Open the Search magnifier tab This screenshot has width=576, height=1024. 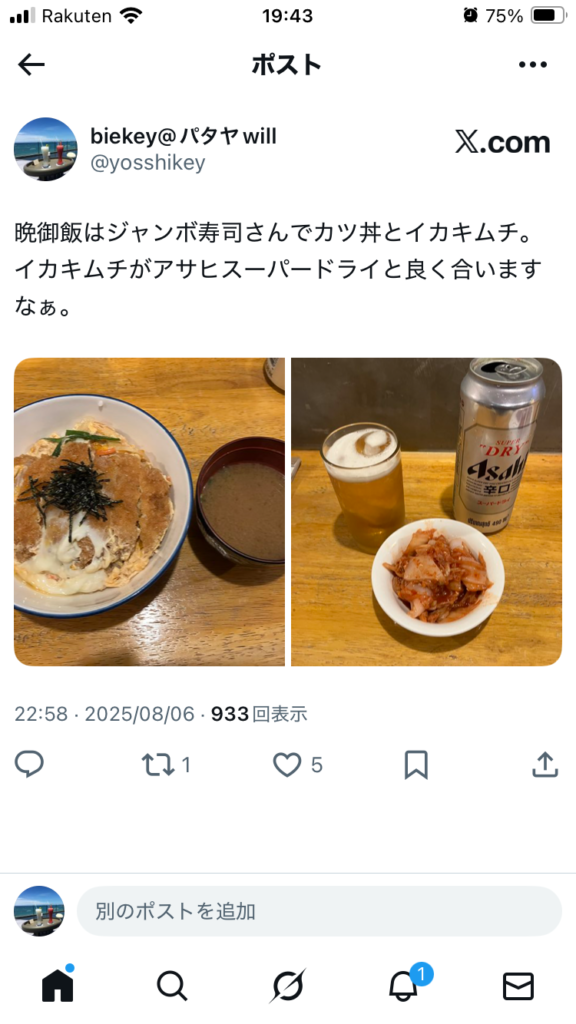(172, 986)
